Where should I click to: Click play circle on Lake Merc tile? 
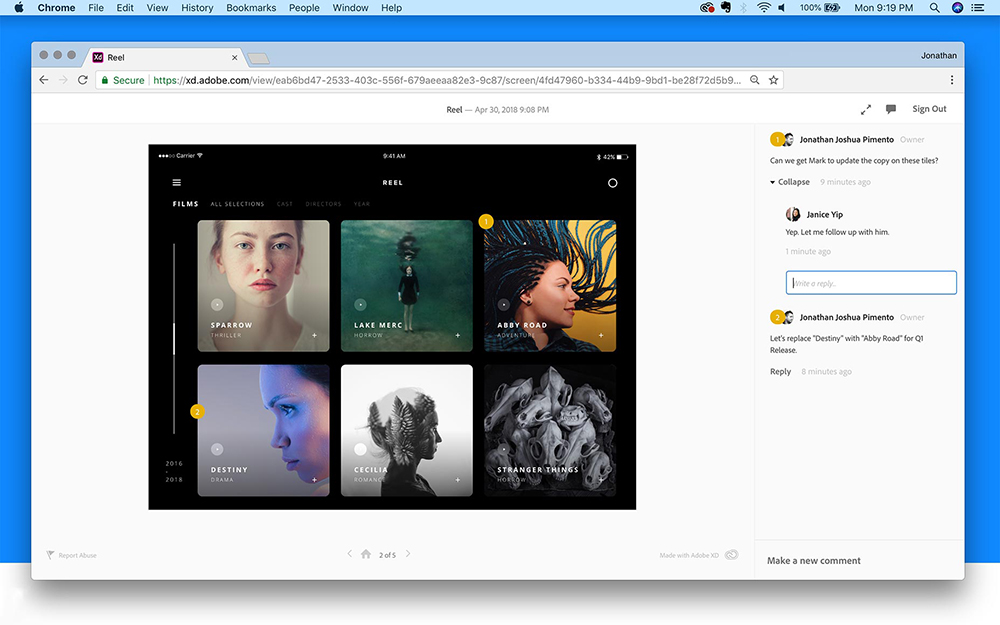click(360, 305)
